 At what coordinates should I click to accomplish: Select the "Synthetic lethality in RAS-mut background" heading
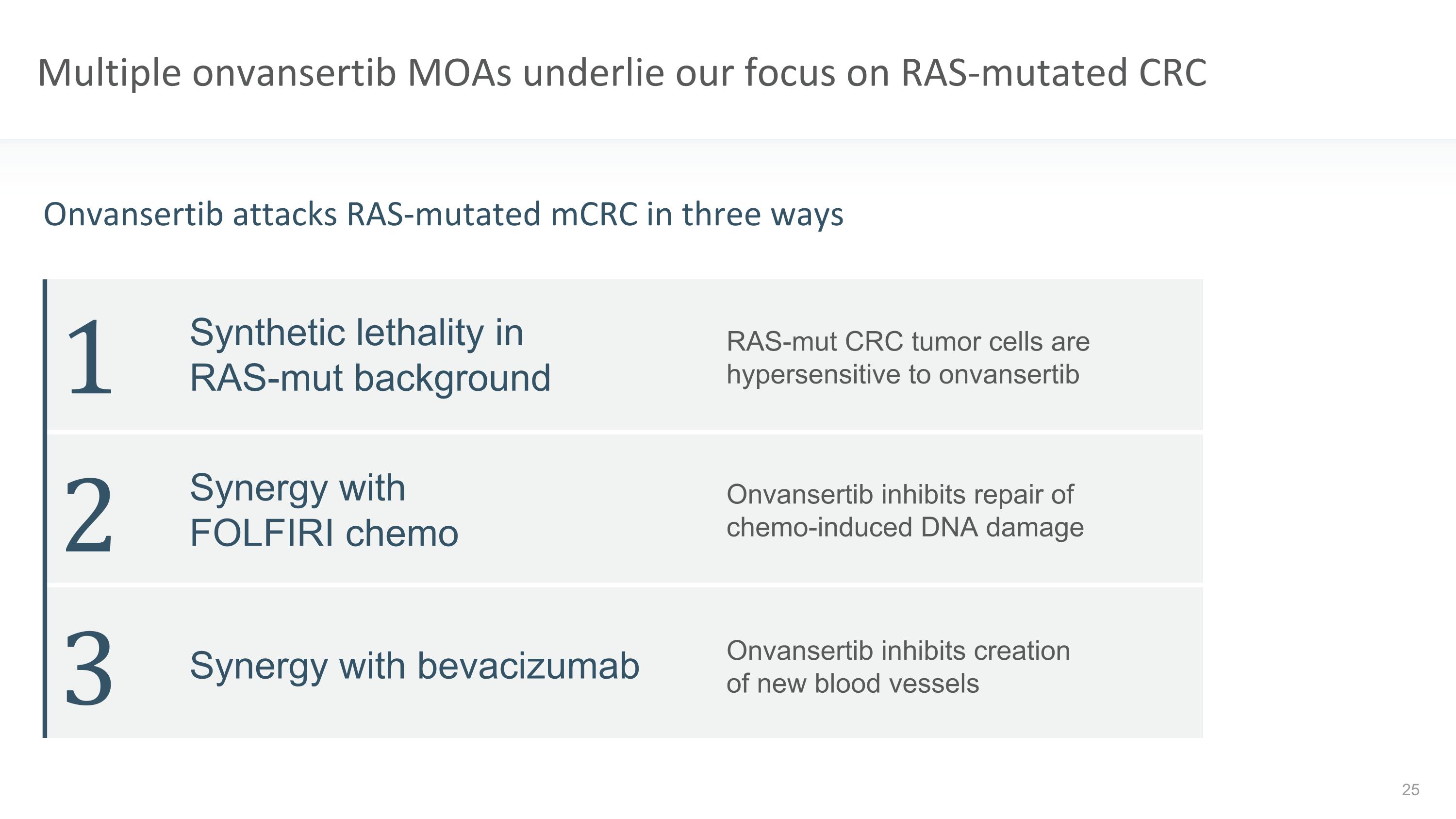pos(370,355)
